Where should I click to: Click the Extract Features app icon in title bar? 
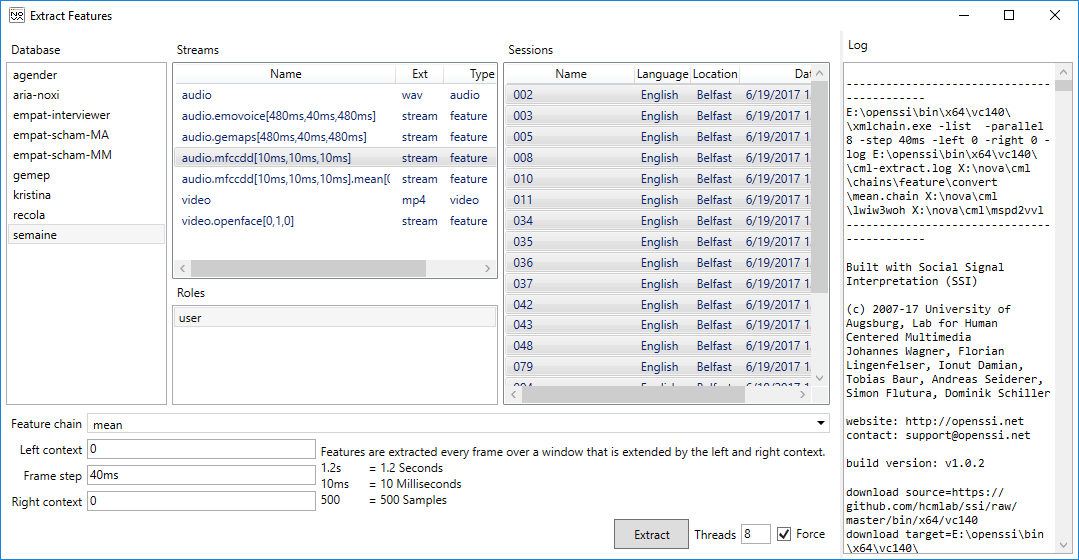(17, 16)
